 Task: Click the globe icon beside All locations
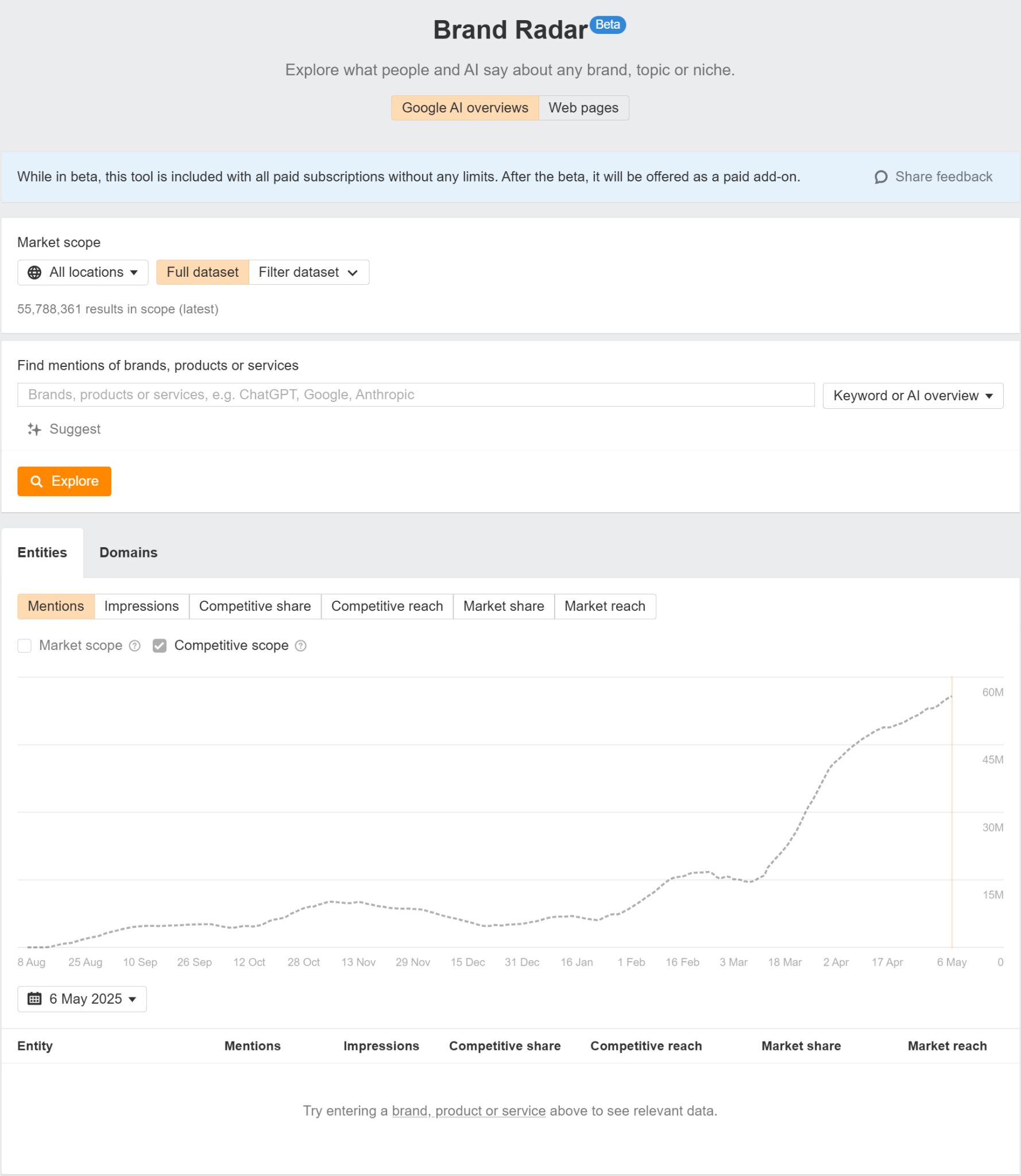34,272
